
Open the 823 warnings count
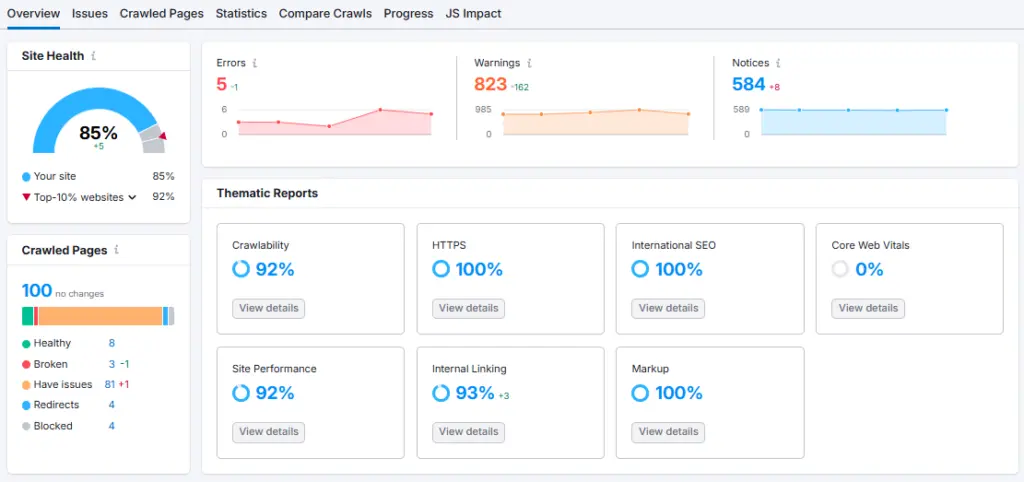coord(490,85)
